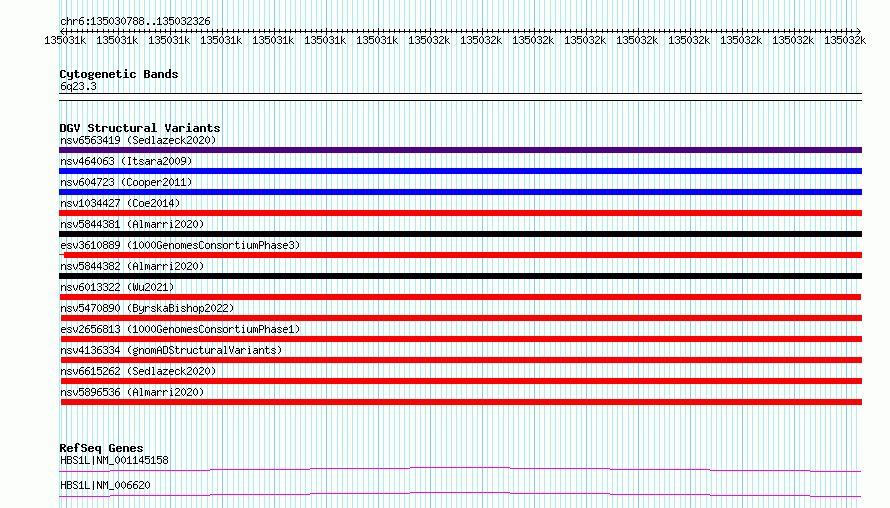Open variant nsv6013322 (Wu2021) label

click(117, 287)
